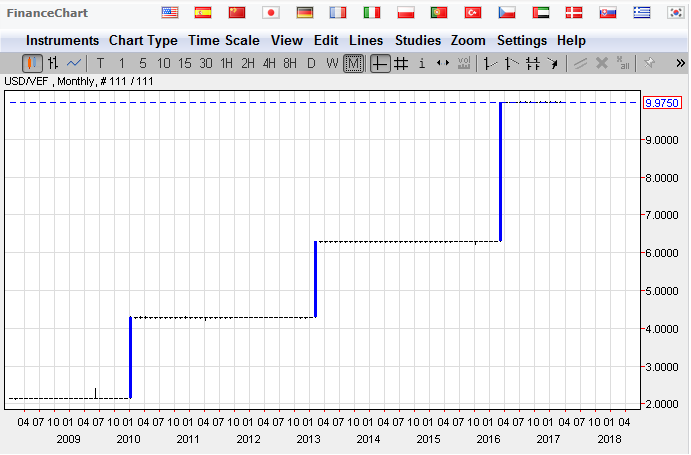
Task: Open the Studies menu
Action: 418,41
